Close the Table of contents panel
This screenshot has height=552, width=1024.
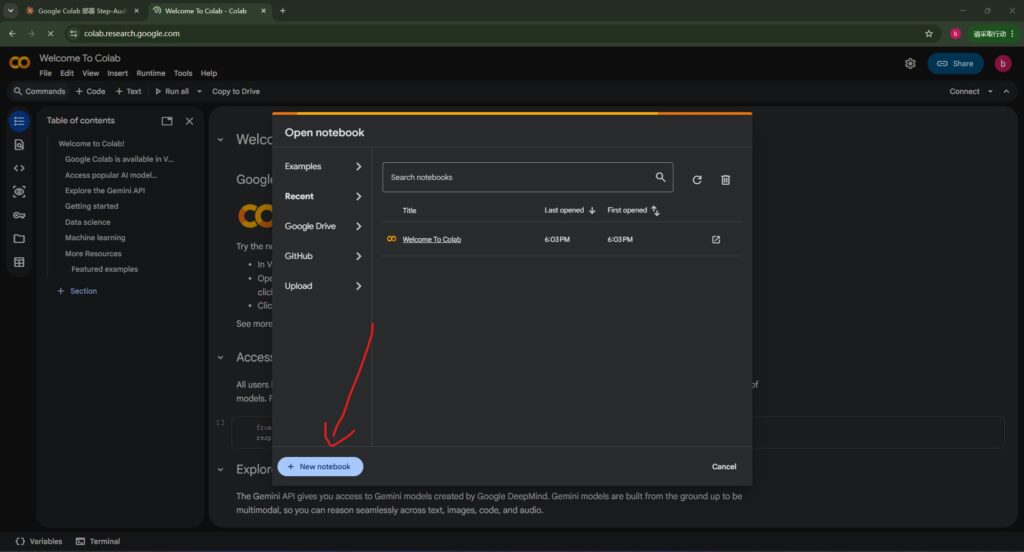(x=189, y=121)
